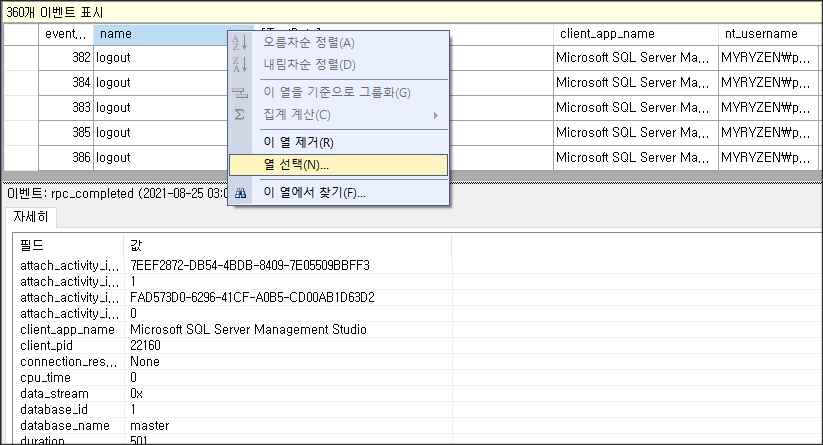Click the ascending sort A-Z icon

click(240, 43)
